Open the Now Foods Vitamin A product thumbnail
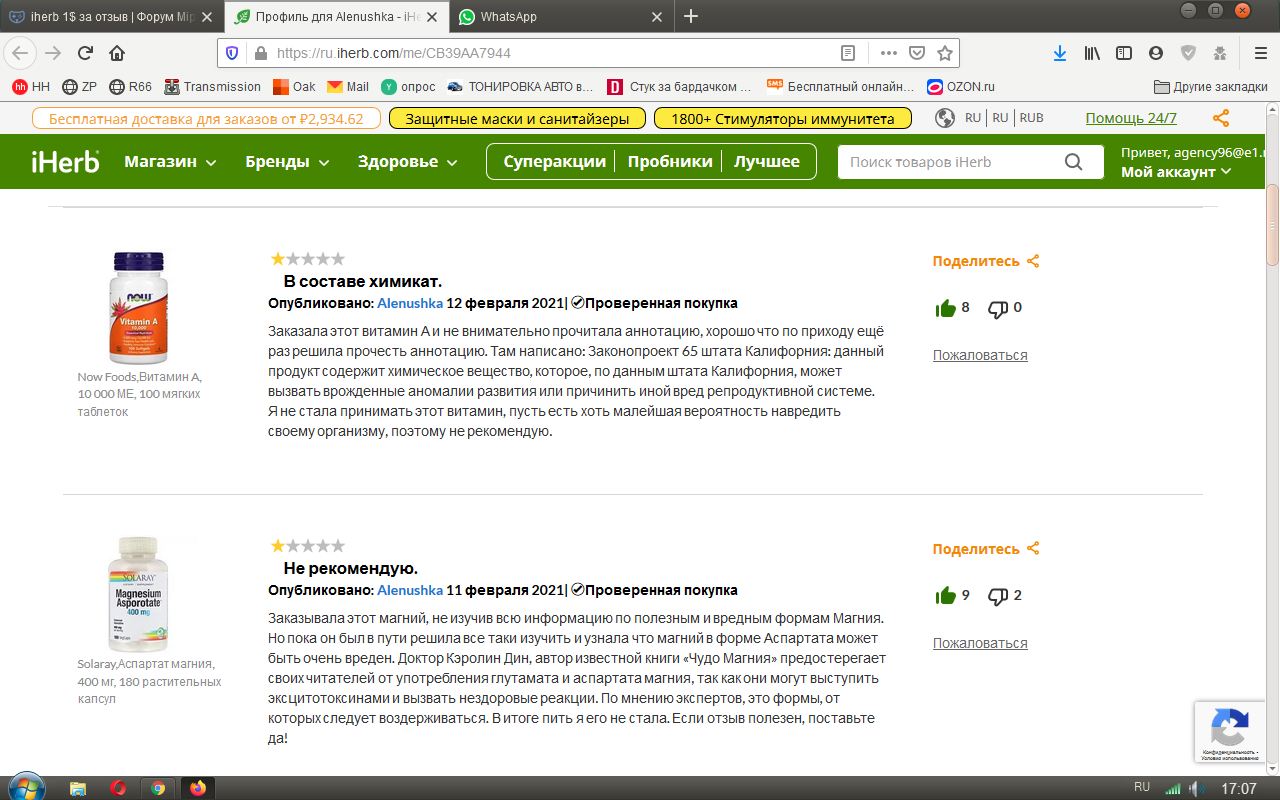The height and width of the screenshot is (800, 1280). [x=138, y=308]
